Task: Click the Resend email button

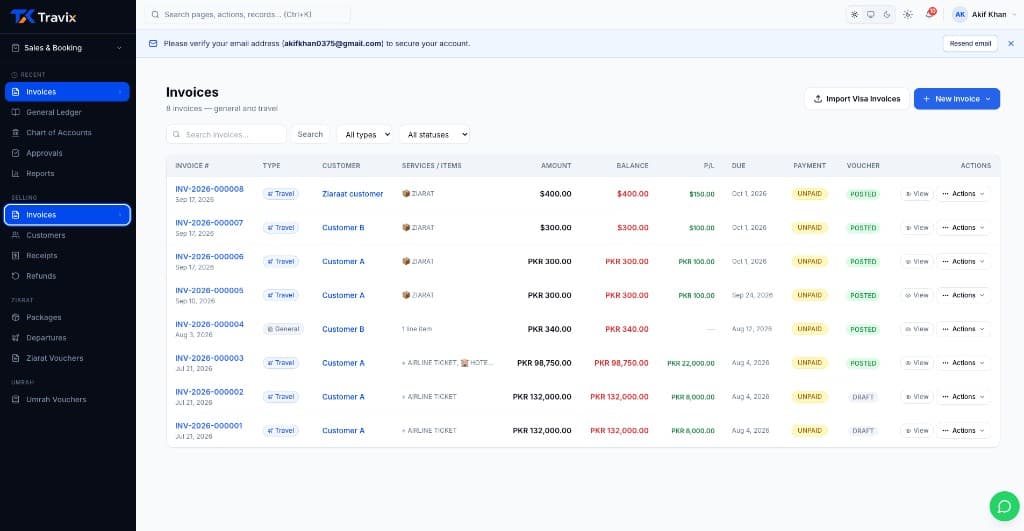Action: point(970,44)
